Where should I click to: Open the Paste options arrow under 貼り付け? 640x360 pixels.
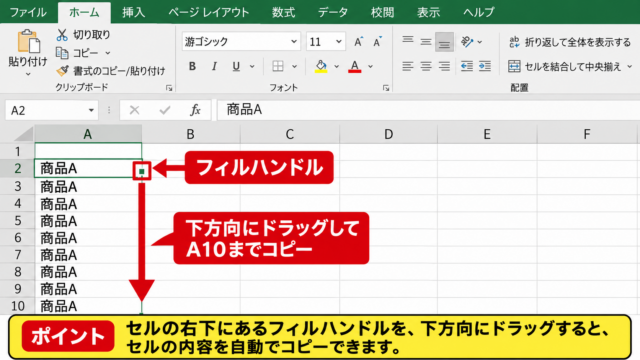(28, 74)
